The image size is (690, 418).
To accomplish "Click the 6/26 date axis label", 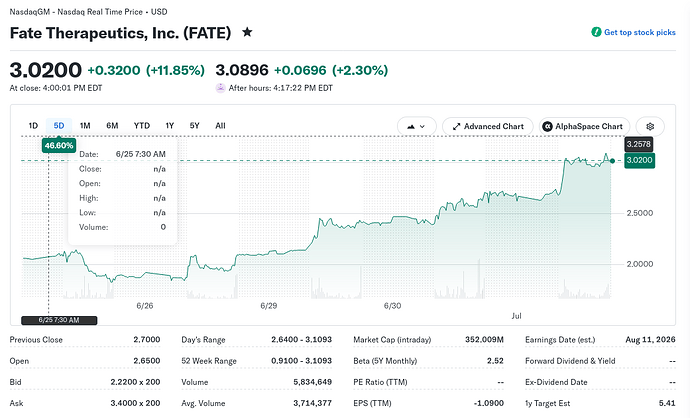I will pos(145,306).
